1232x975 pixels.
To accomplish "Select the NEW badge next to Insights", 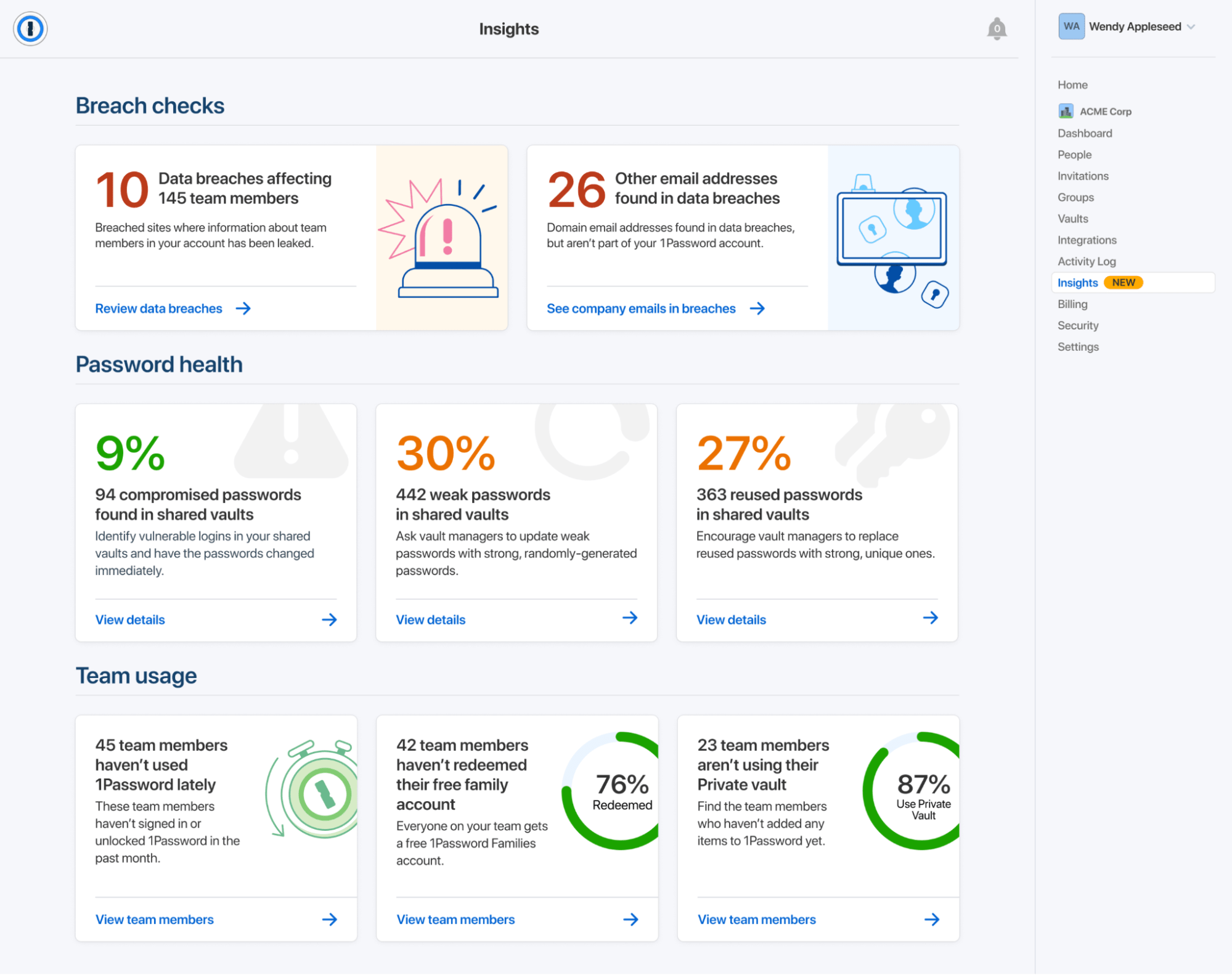I will [x=1124, y=282].
